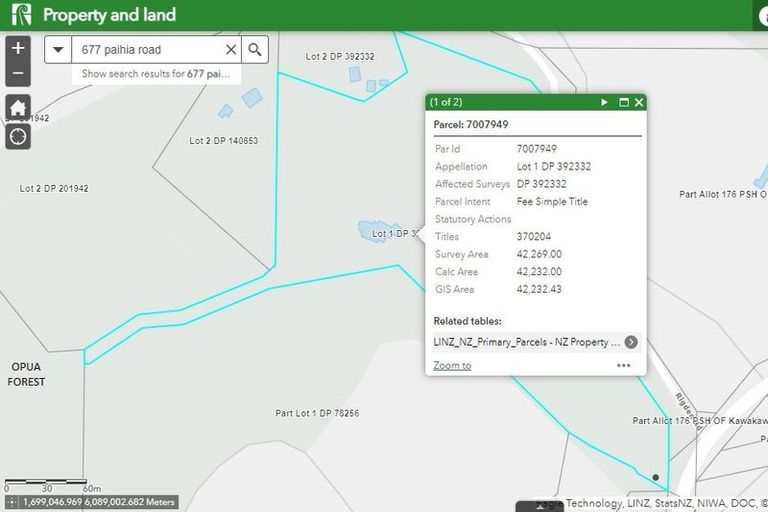The height and width of the screenshot is (512, 768).
Task: Toggle the coordinate display options icon
Action: click(11, 502)
